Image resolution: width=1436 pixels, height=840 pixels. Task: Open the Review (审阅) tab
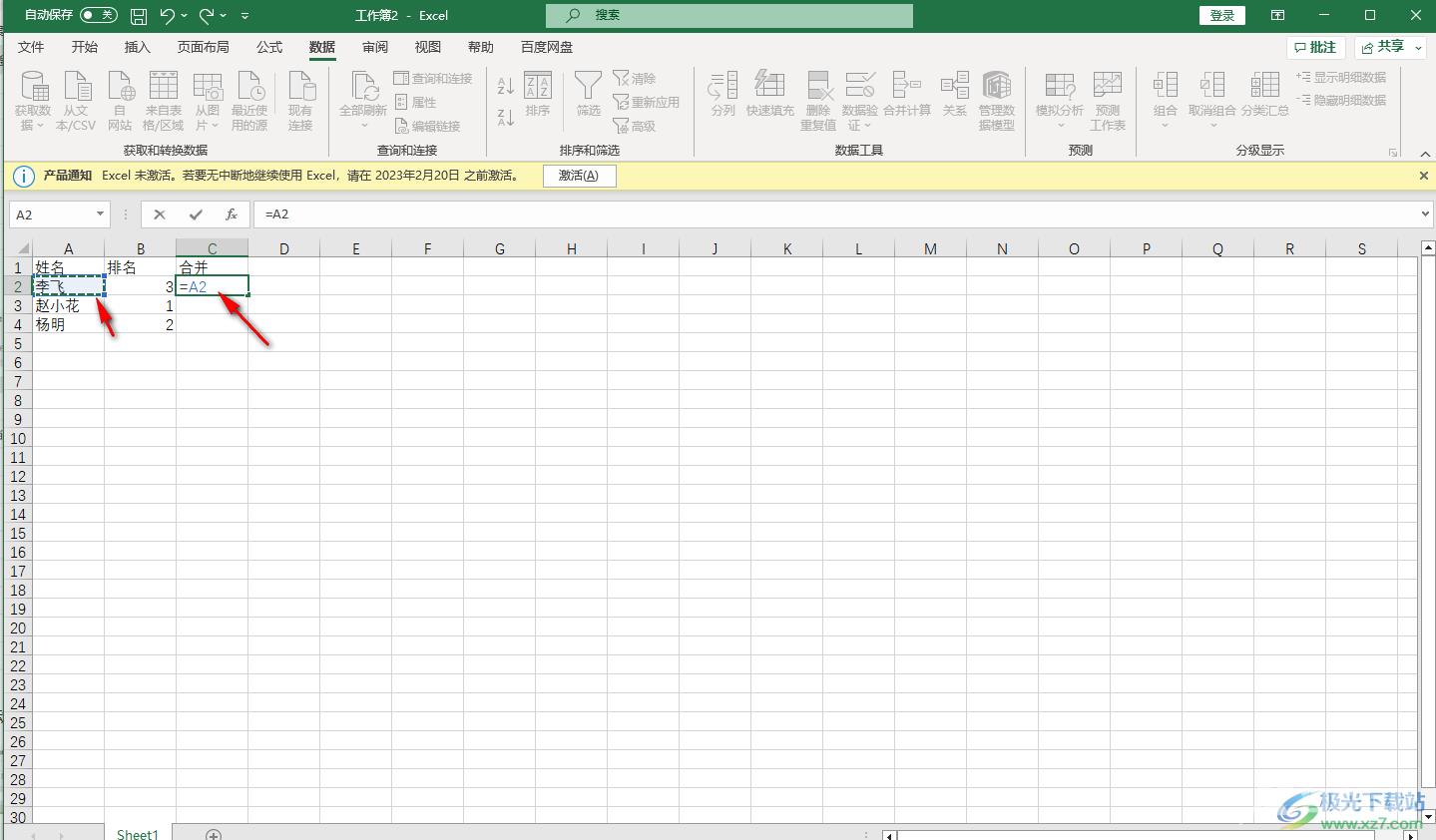[375, 47]
